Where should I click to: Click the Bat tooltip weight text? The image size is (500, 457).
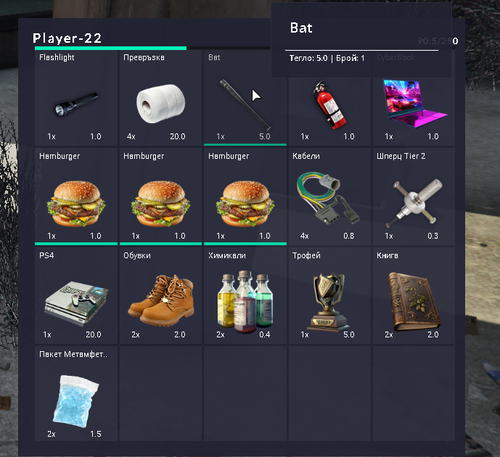tap(309, 58)
